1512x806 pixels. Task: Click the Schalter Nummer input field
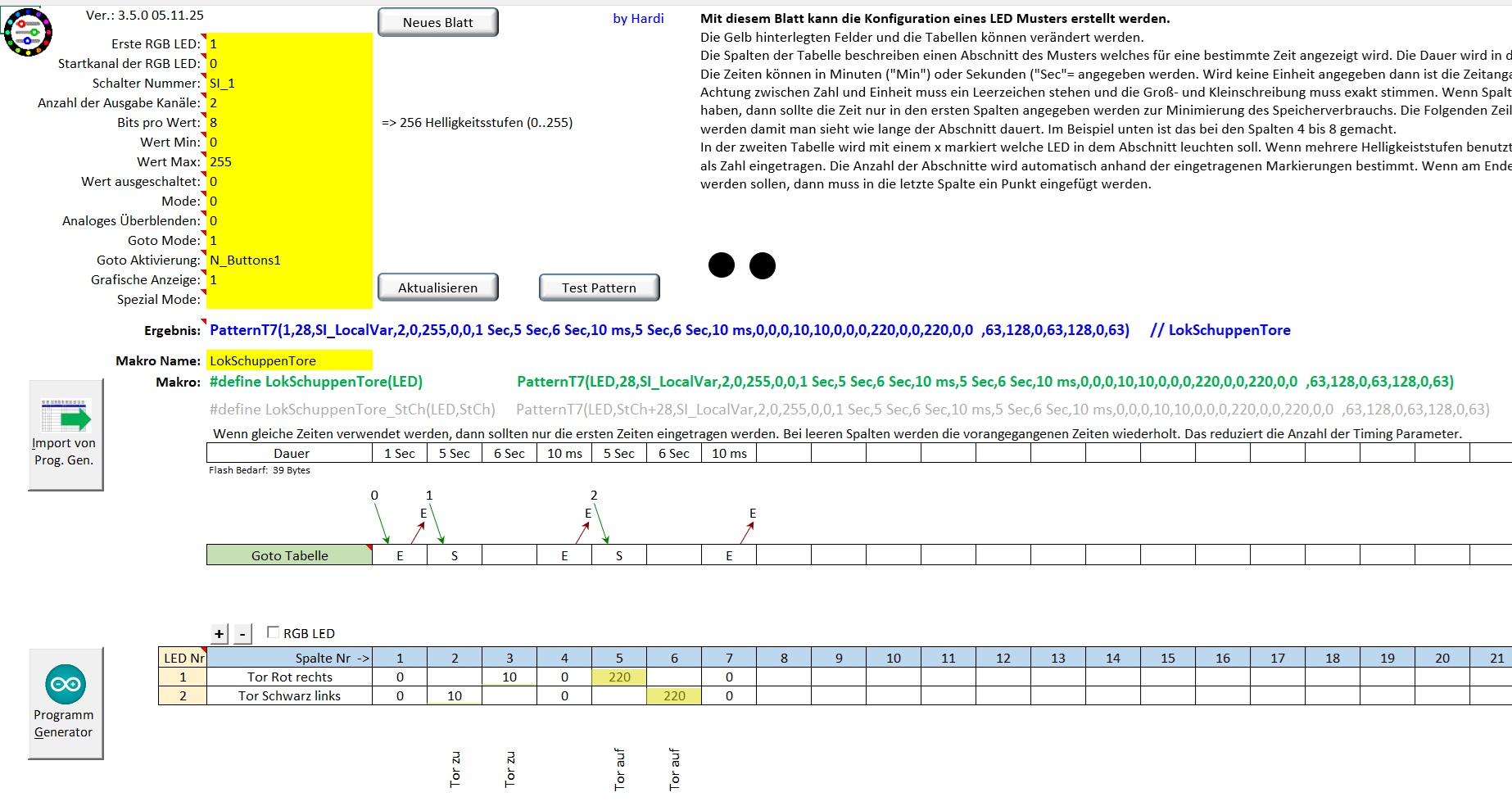click(289, 84)
